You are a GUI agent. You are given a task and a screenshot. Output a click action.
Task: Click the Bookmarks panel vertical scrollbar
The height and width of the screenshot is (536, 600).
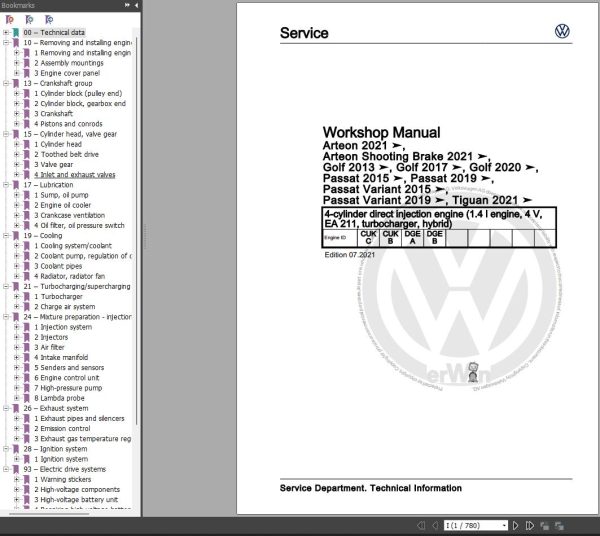tap(136, 230)
